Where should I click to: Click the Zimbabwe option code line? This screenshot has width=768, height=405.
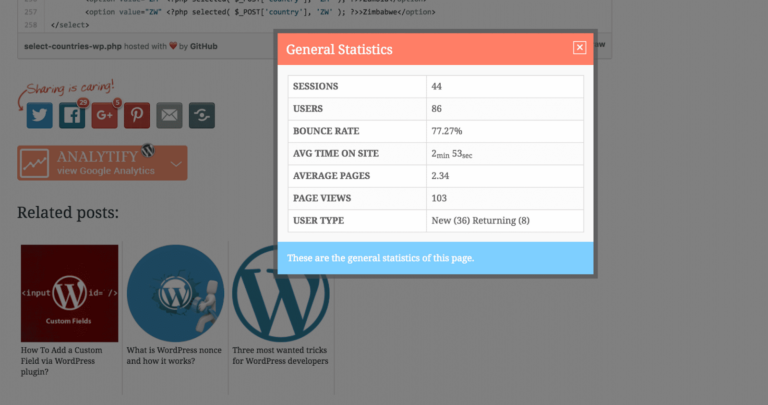(260, 12)
